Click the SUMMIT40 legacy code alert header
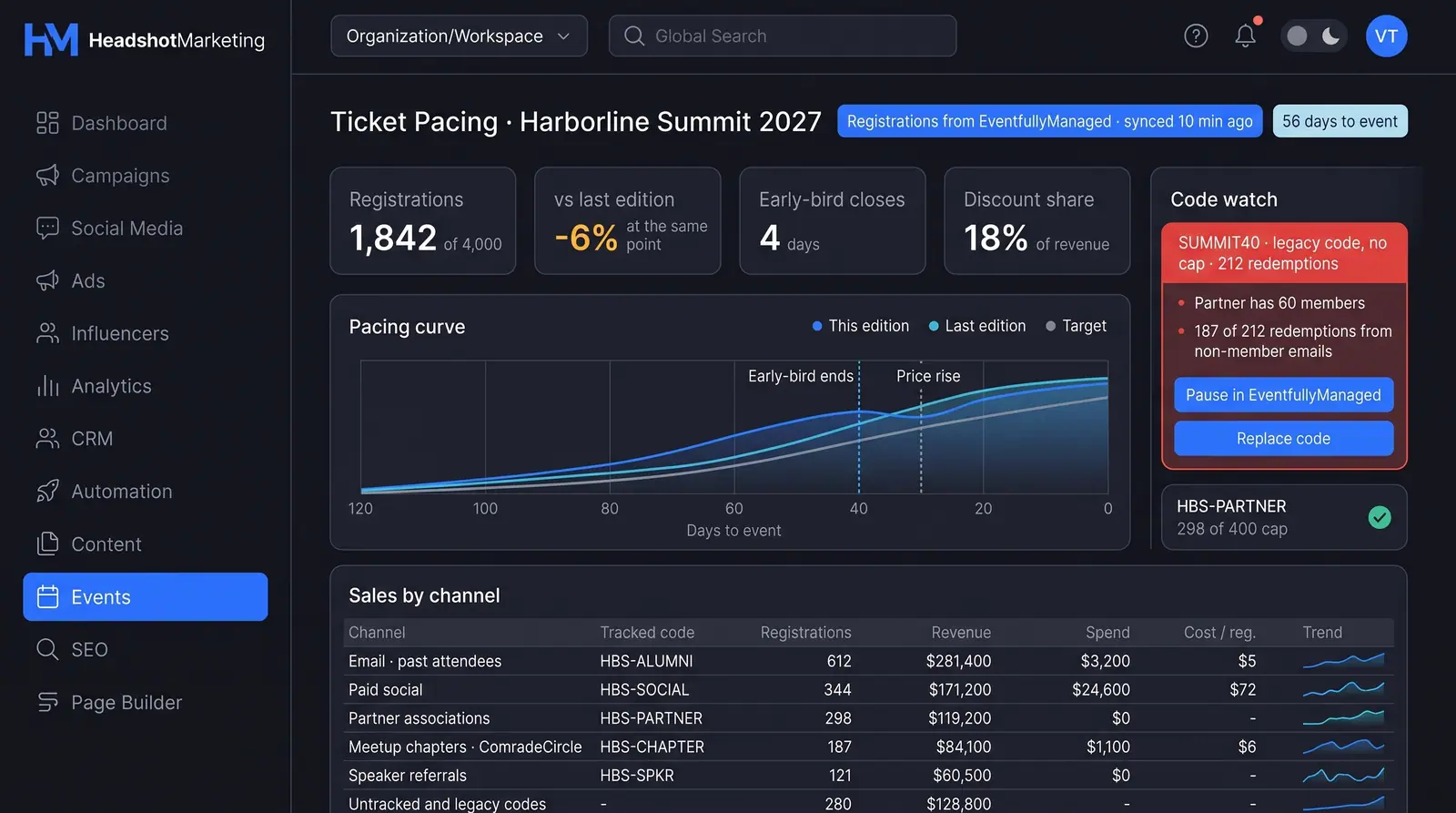This screenshot has width=1456, height=813. (1284, 253)
